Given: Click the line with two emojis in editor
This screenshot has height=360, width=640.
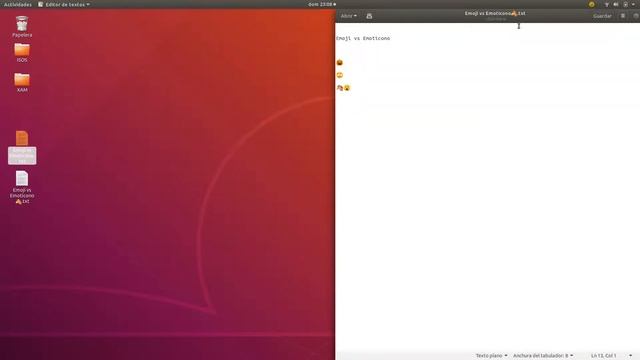Looking at the screenshot, I should pyautogui.click(x=343, y=88).
